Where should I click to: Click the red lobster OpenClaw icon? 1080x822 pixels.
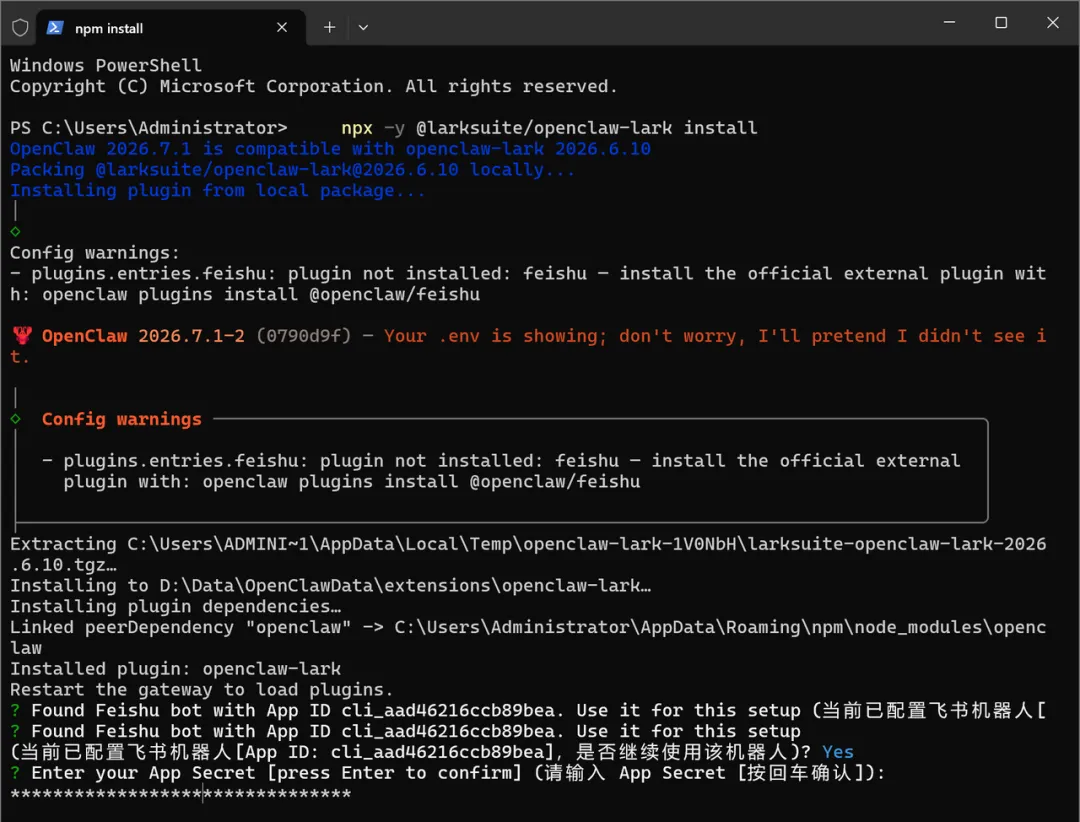coord(22,336)
